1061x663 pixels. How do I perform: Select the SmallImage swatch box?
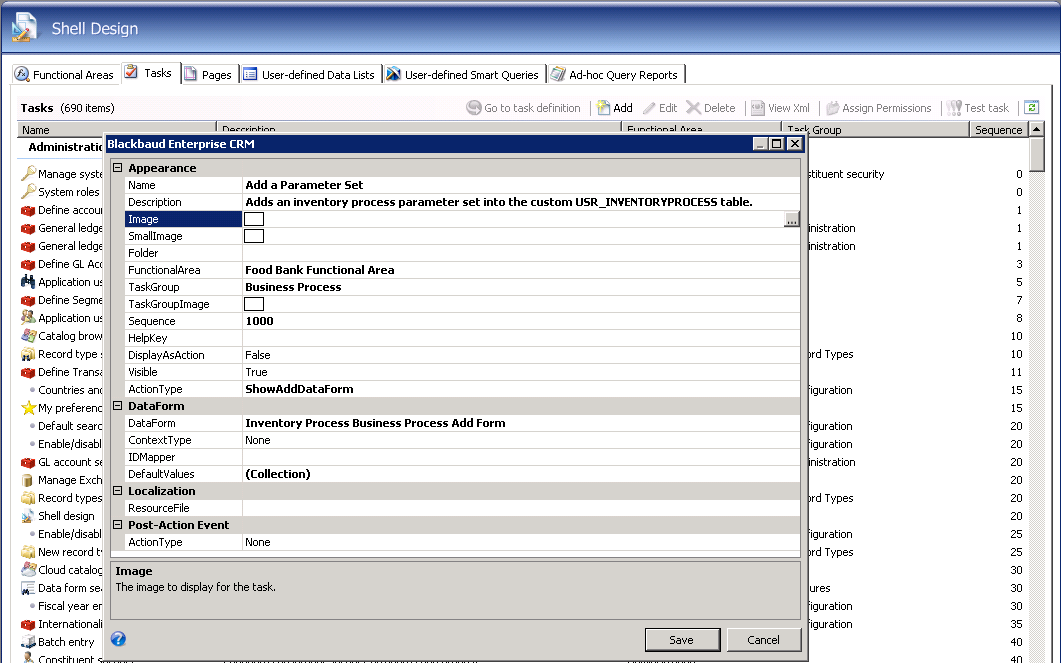(x=254, y=236)
